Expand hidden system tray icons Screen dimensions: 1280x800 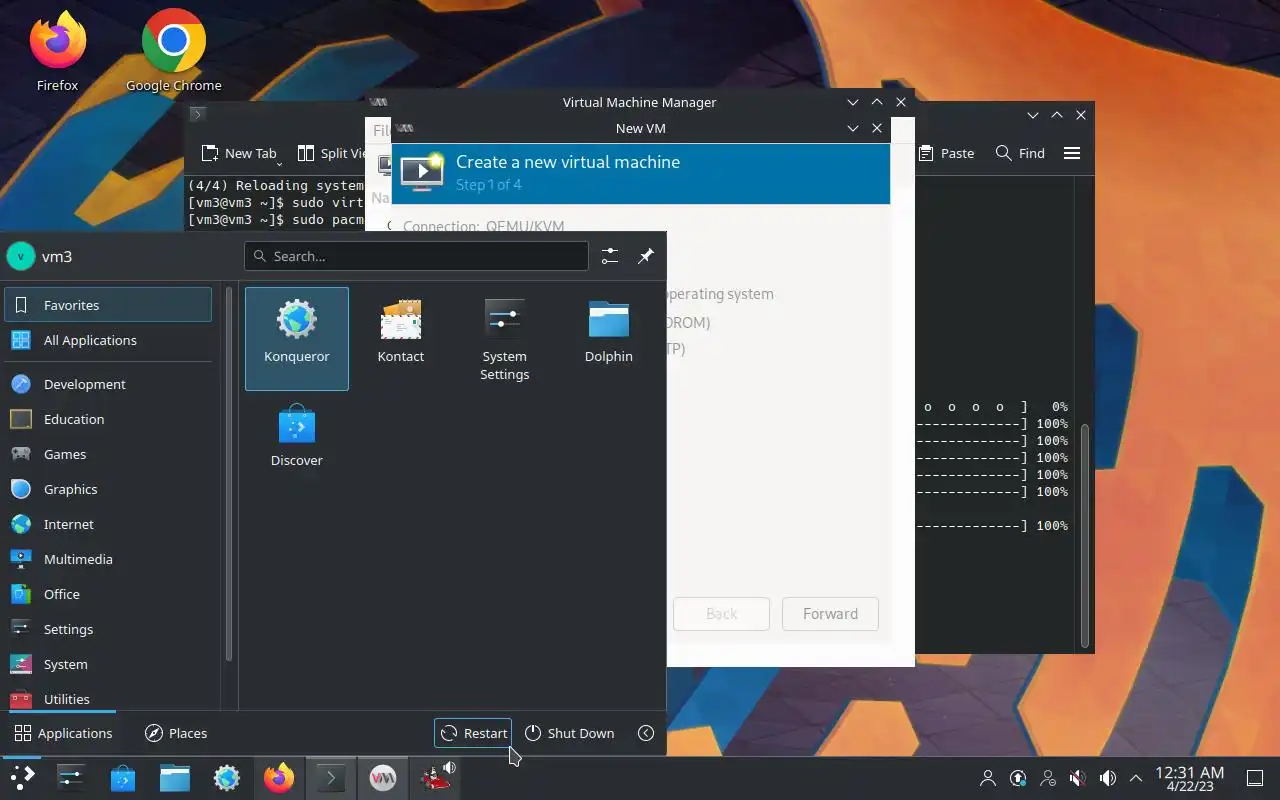[1136, 778]
